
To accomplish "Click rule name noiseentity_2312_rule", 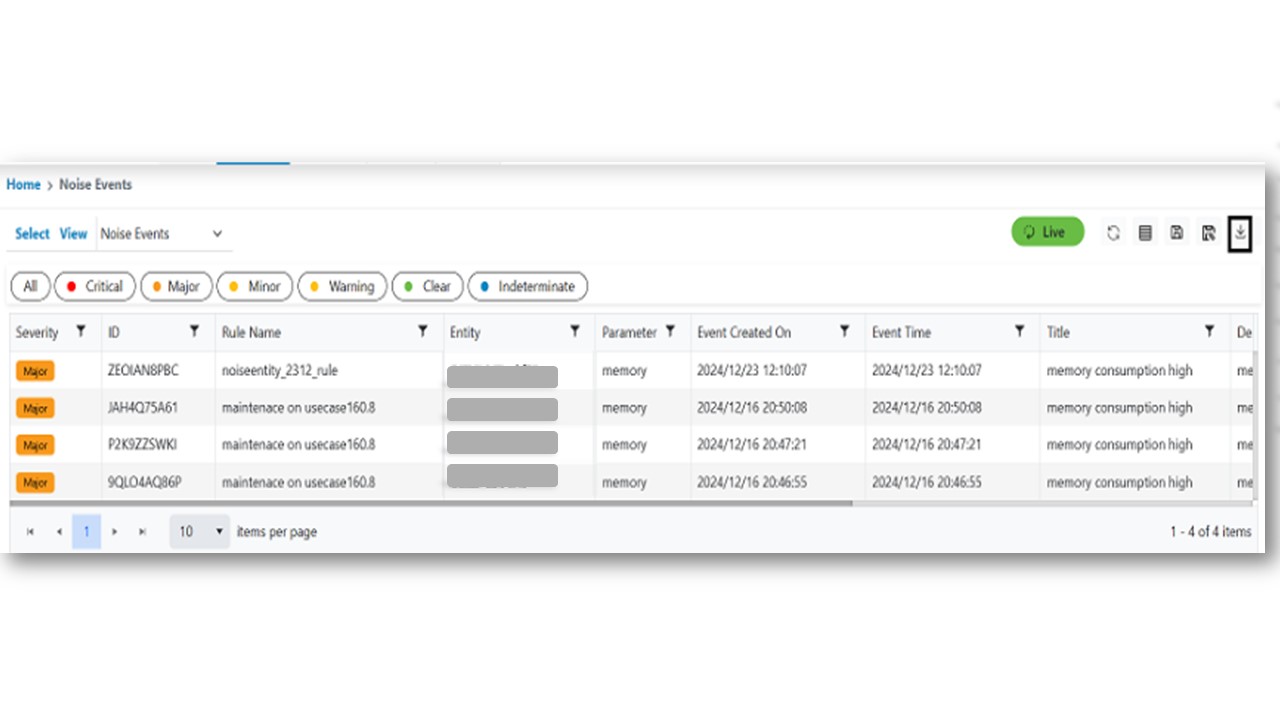I will click(x=280, y=371).
